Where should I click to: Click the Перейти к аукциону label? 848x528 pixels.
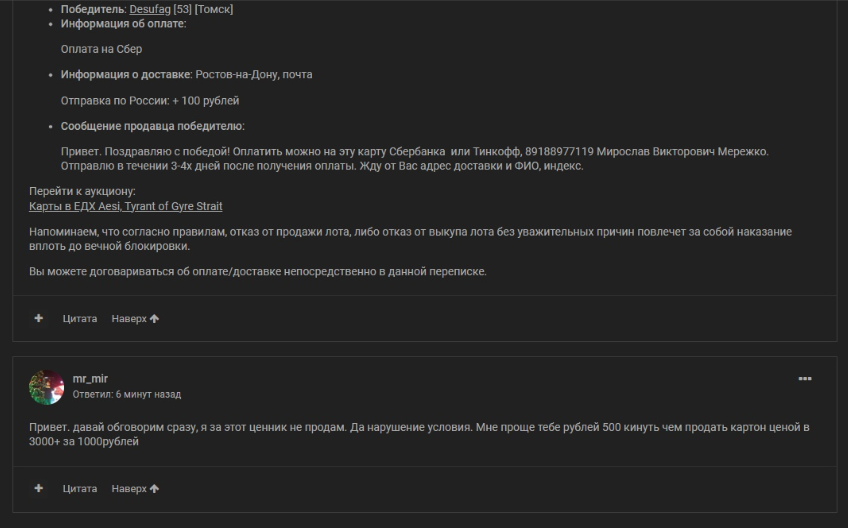pos(83,191)
